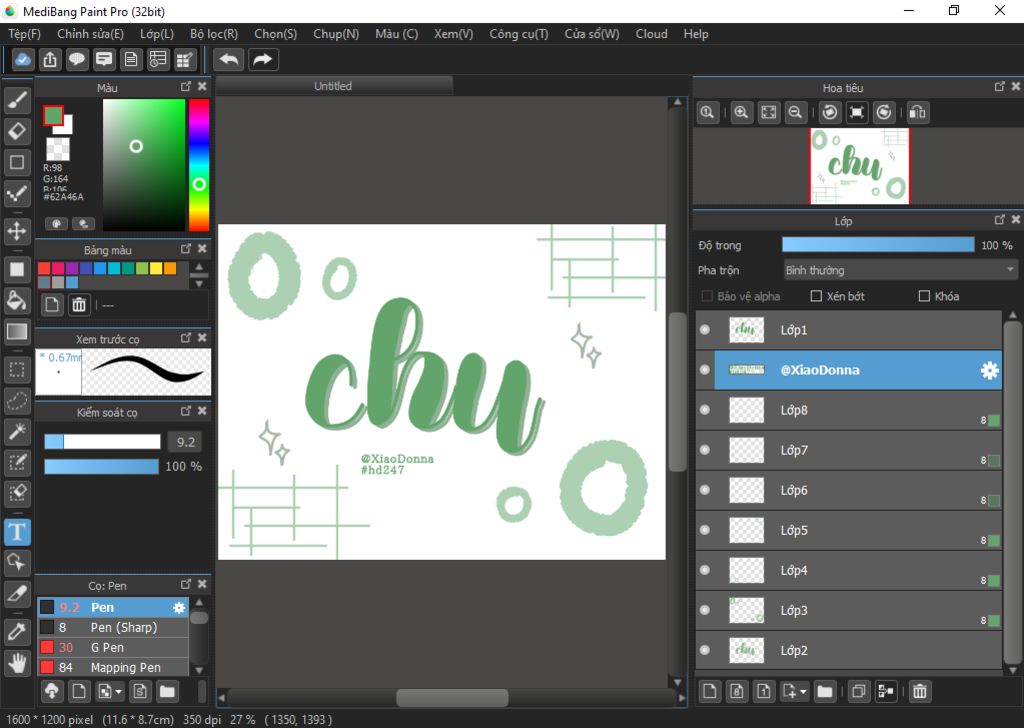Select the Magic Wand tool
Viewport: 1024px width, 728px height.
(x=17, y=431)
